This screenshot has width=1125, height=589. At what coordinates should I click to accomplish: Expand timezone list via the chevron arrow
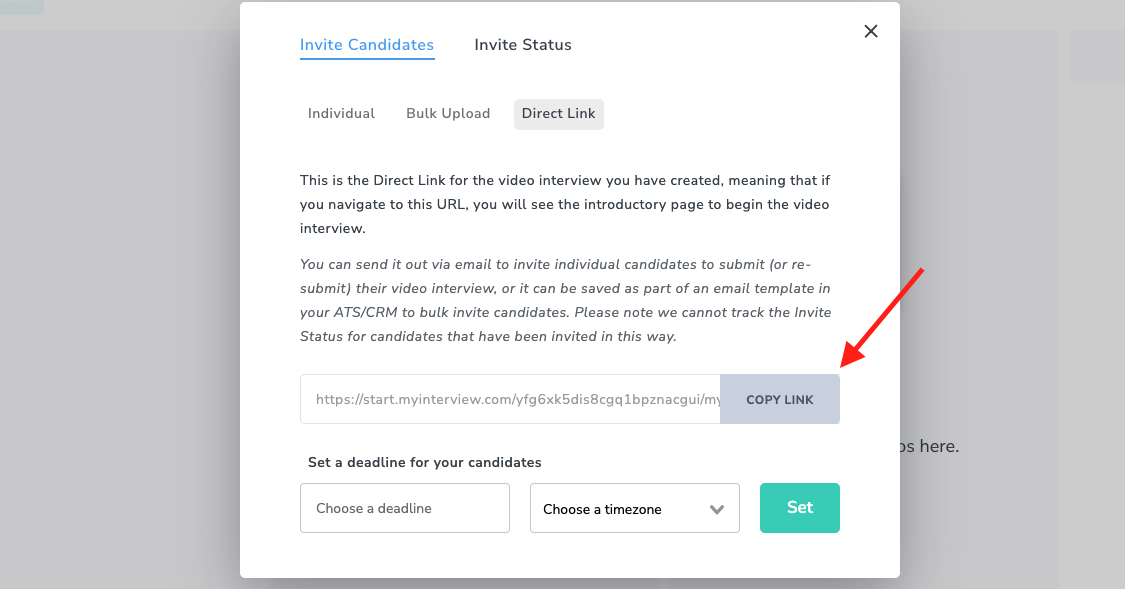(x=717, y=509)
